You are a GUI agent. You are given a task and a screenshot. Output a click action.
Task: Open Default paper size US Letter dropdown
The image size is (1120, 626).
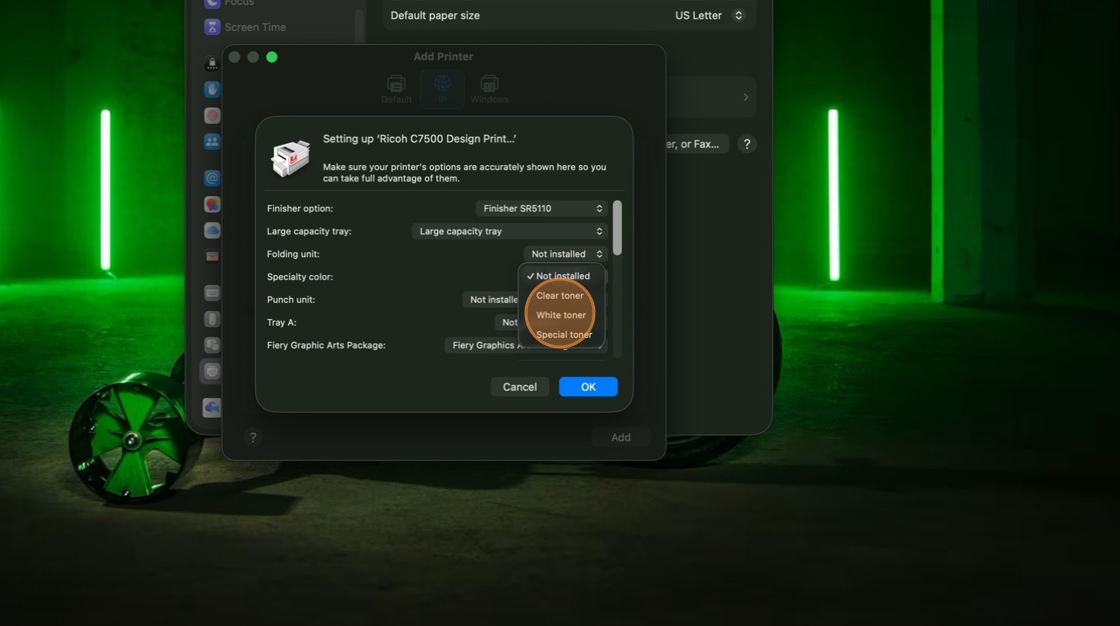pos(710,15)
